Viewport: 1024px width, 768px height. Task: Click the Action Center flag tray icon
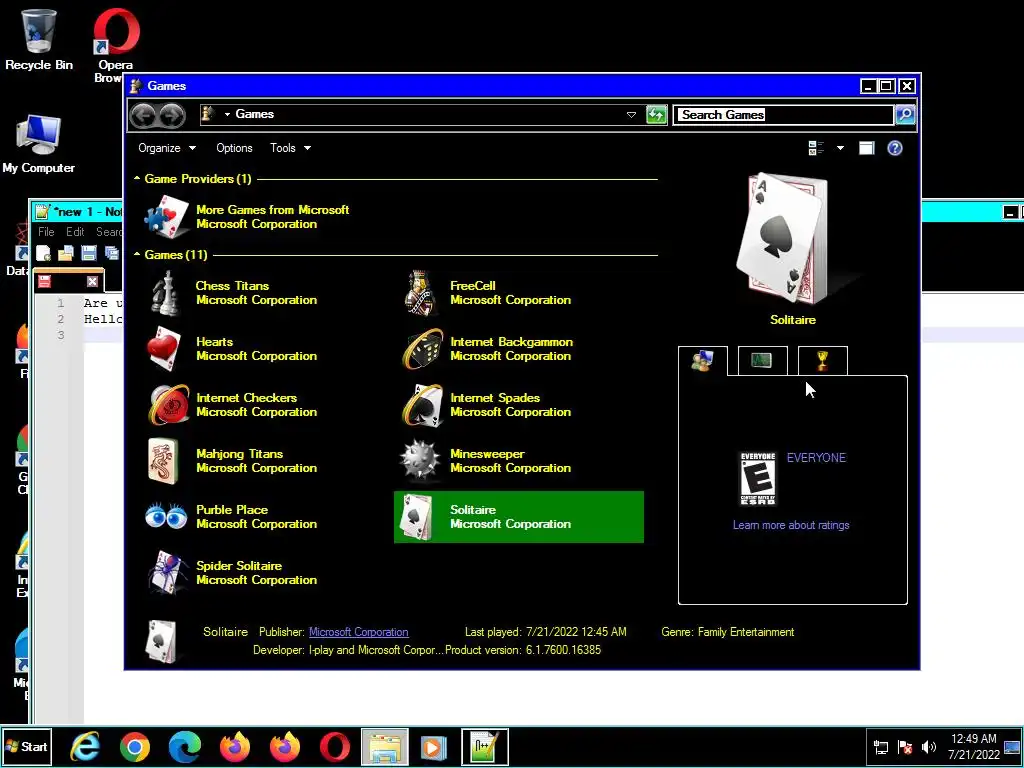904,746
